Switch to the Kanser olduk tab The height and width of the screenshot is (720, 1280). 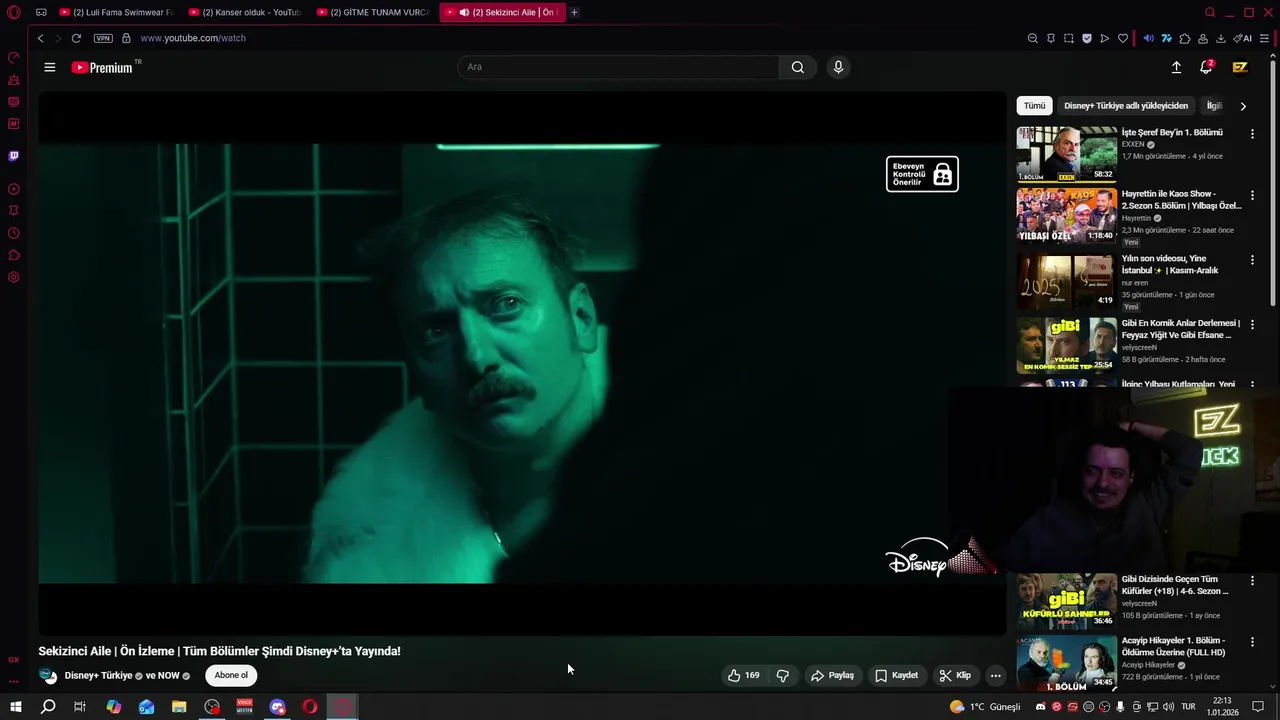(x=244, y=12)
